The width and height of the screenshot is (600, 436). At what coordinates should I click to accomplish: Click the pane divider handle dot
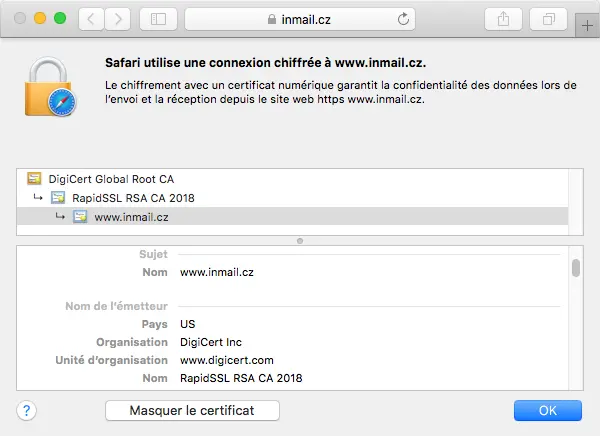[300, 241]
